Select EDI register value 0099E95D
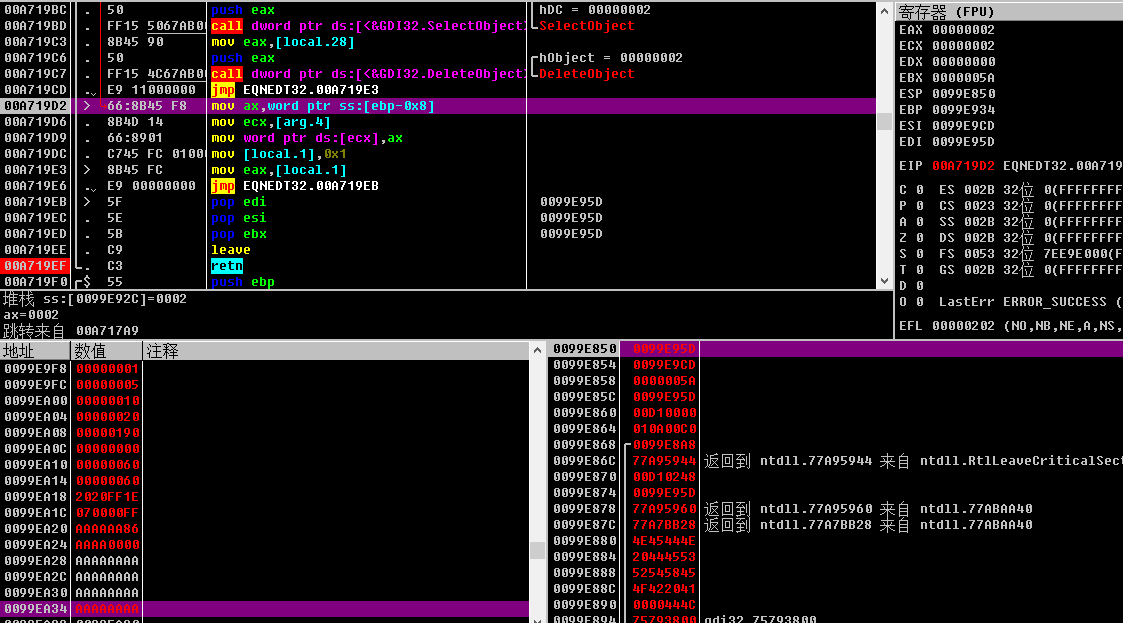 pyautogui.click(x=963, y=142)
